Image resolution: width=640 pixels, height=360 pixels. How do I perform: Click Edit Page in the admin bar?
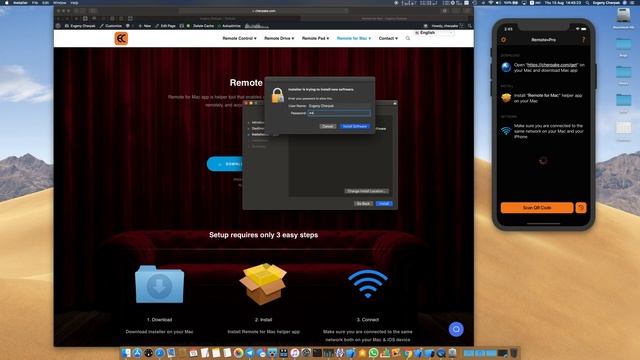coord(165,26)
